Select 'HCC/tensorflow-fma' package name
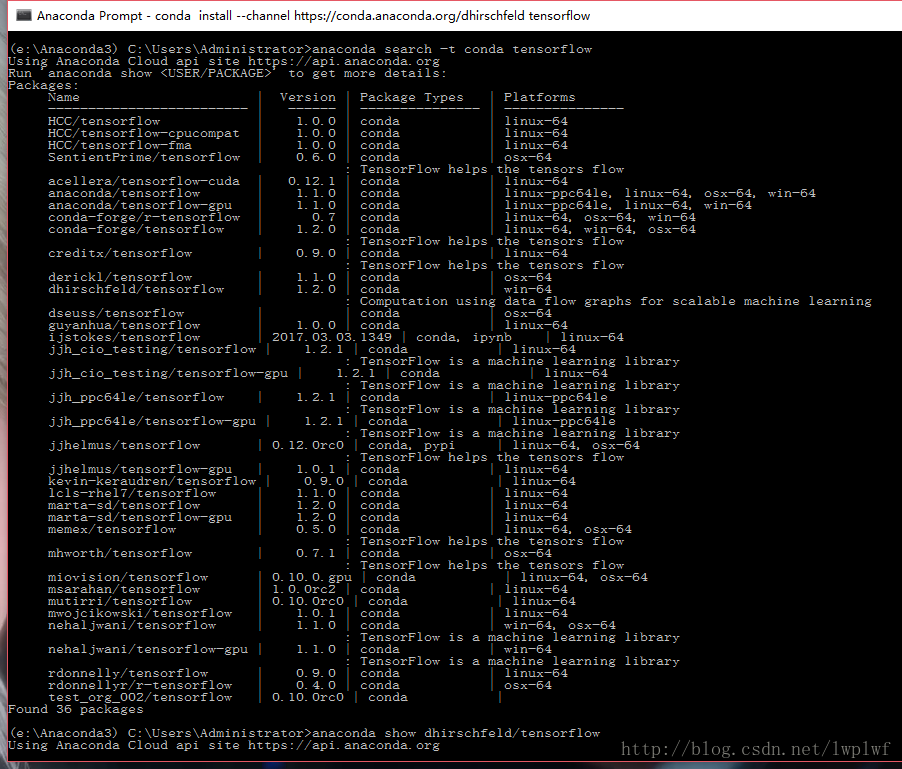The image size is (902, 769). click(120, 146)
